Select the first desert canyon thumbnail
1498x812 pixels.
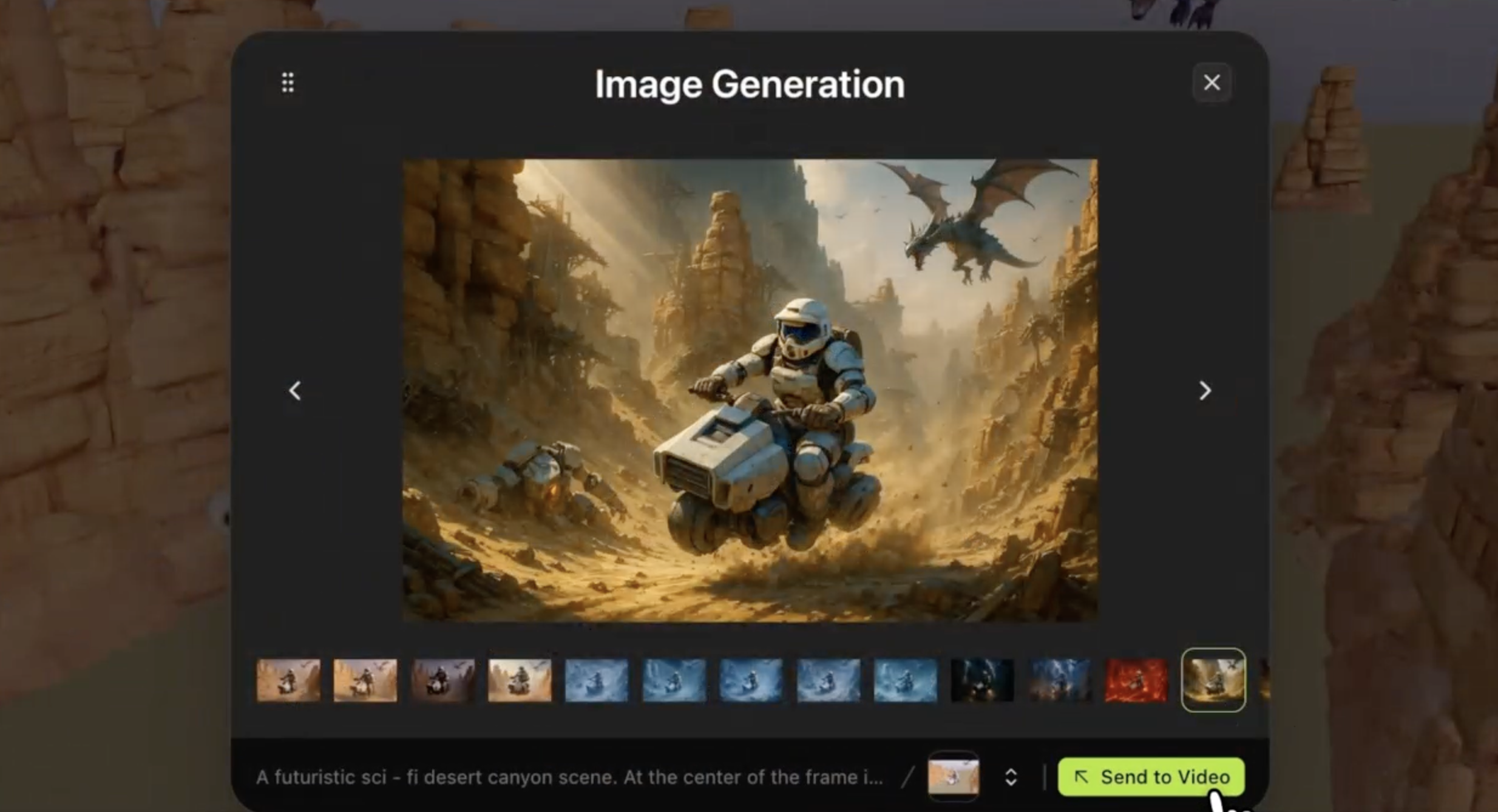(x=288, y=680)
